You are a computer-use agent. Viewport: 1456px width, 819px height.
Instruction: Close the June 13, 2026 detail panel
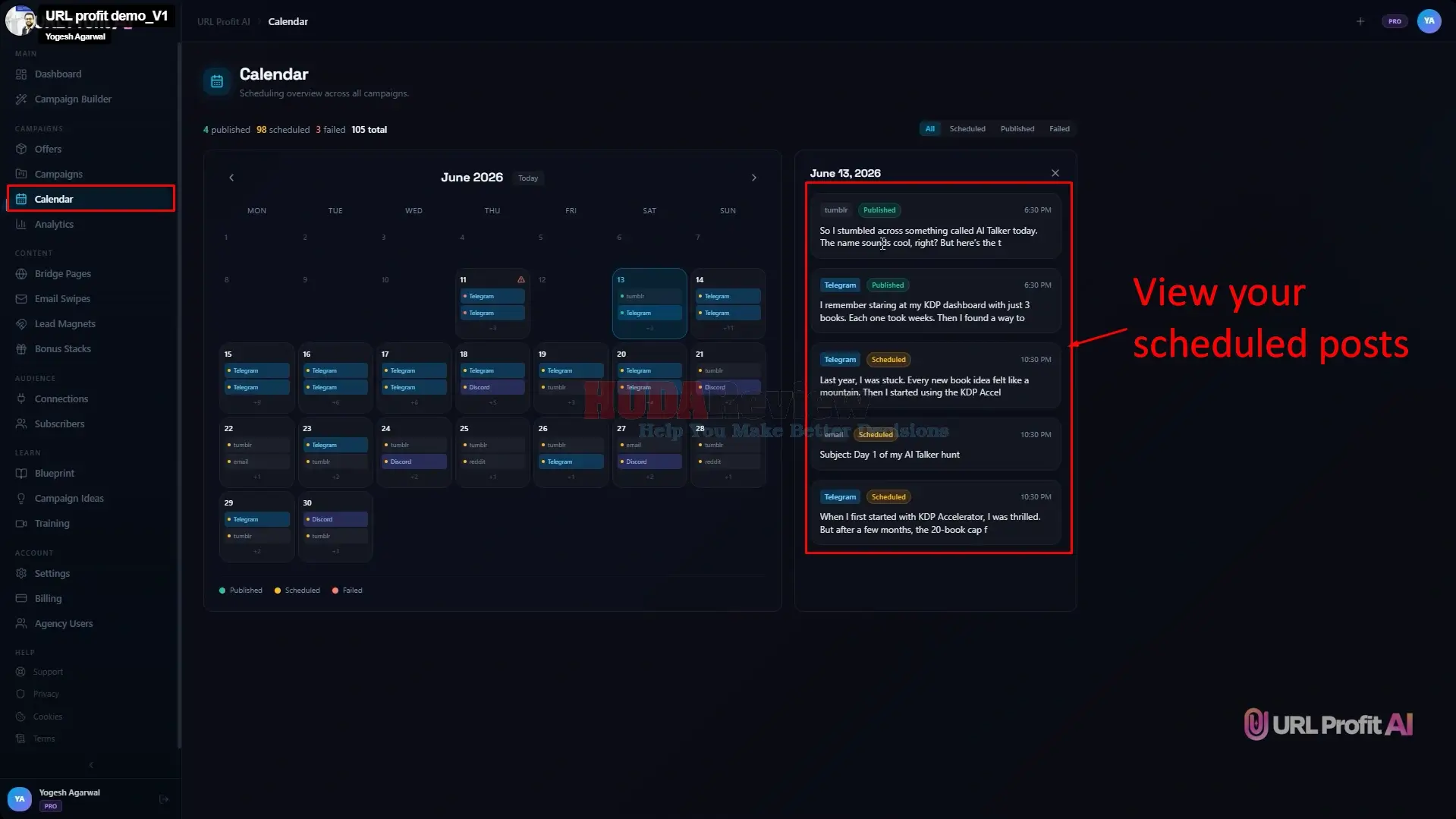[1055, 173]
